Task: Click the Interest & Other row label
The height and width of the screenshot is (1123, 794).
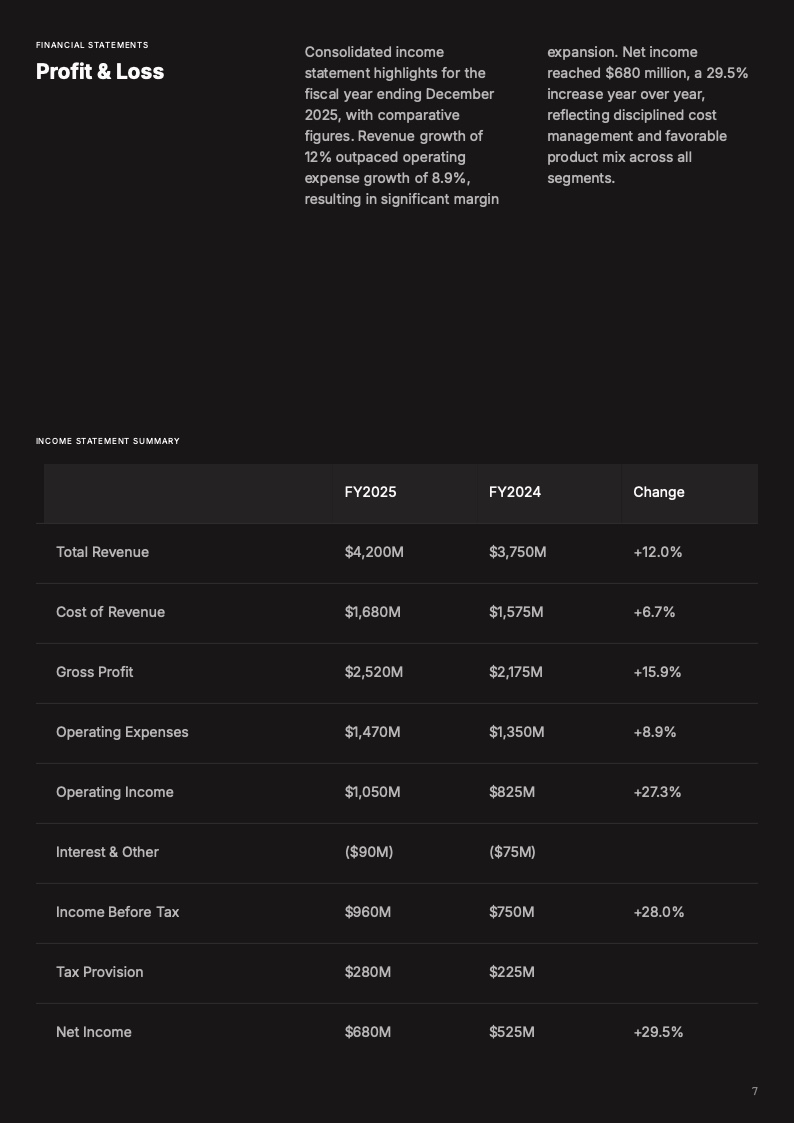Action: pyautogui.click(x=107, y=852)
